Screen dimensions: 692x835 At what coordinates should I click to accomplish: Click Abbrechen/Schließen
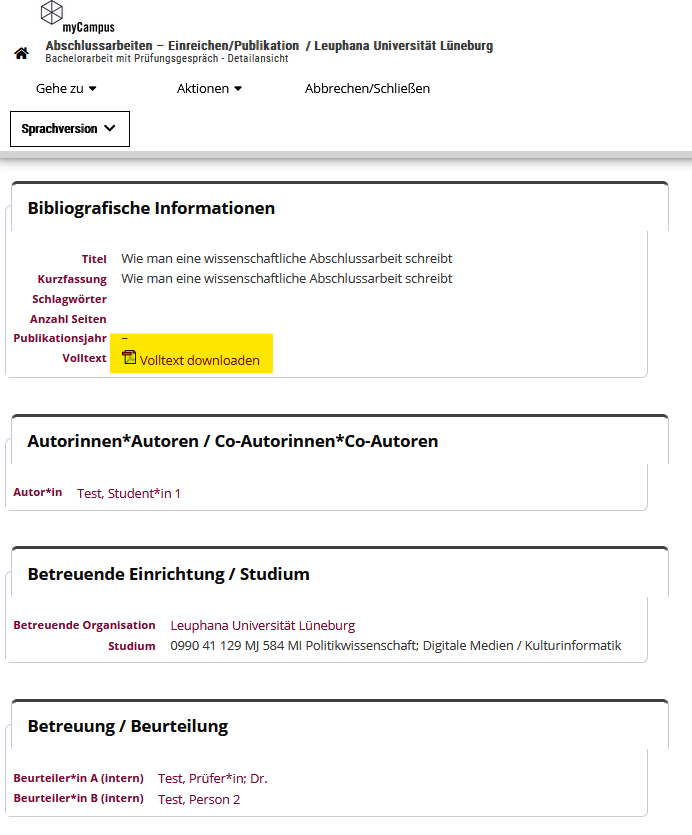tap(367, 88)
